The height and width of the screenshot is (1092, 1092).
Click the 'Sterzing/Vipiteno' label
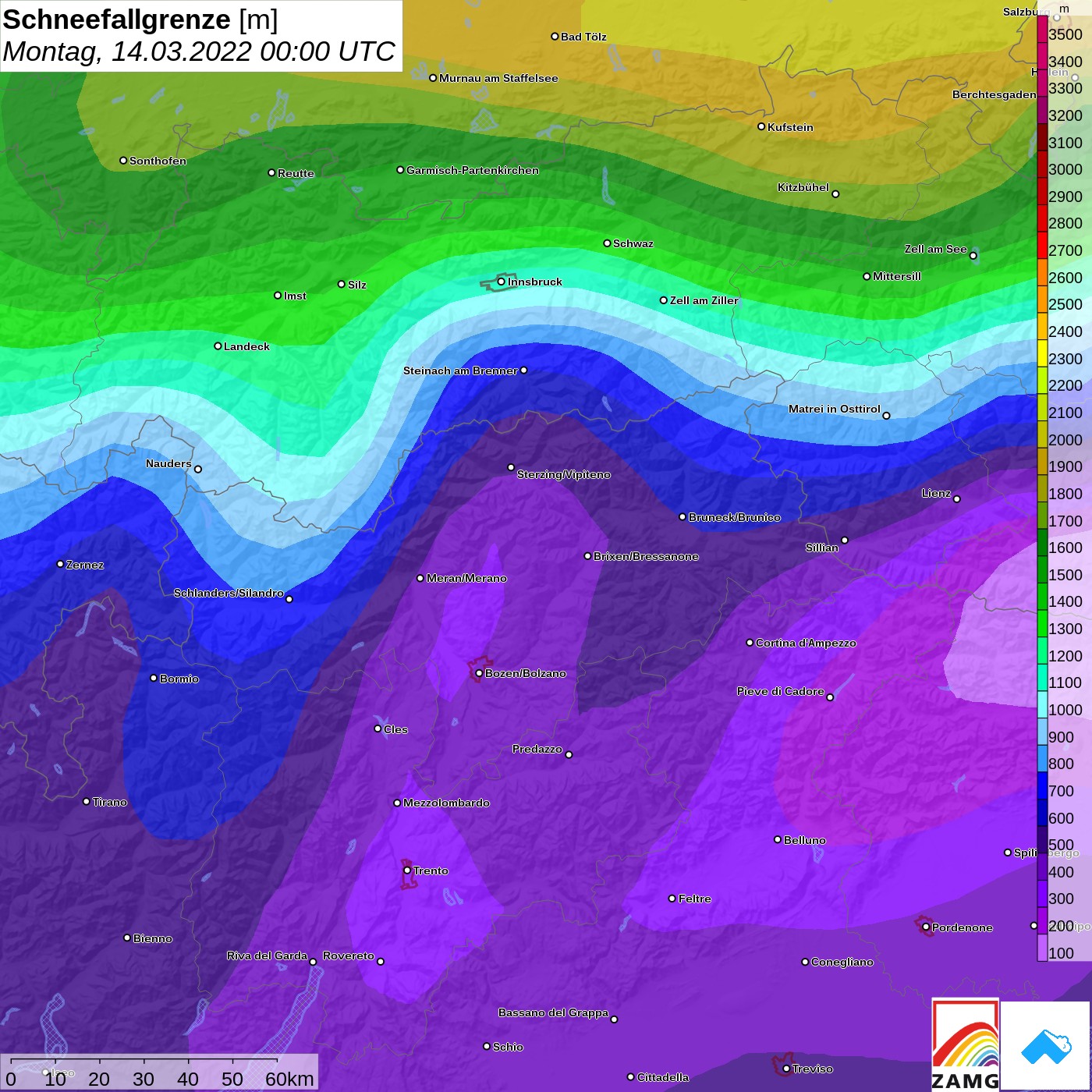coord(564,474)
